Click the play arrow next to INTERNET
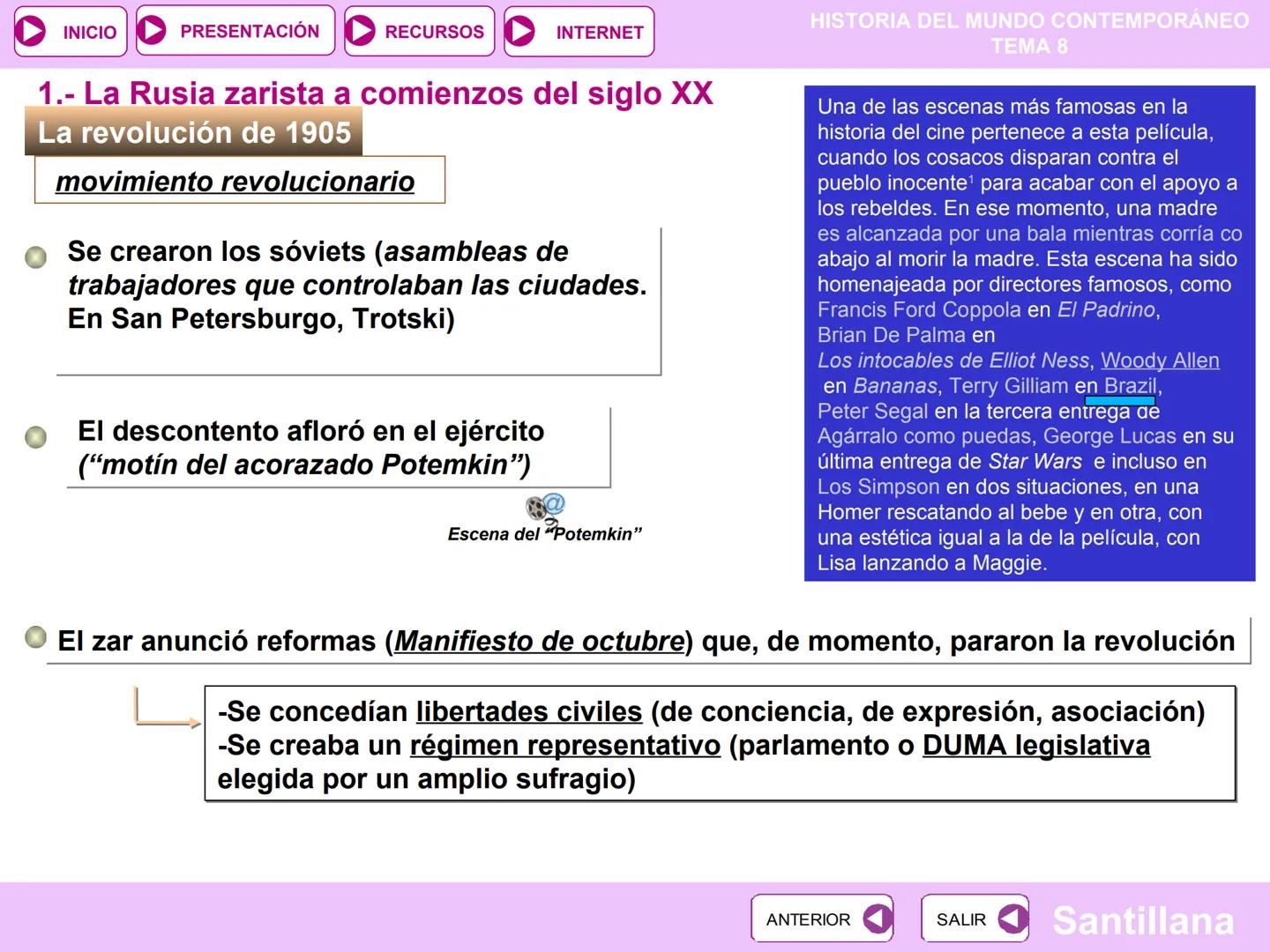Viewport: 1270px width, 952px height. click(522, 32)
